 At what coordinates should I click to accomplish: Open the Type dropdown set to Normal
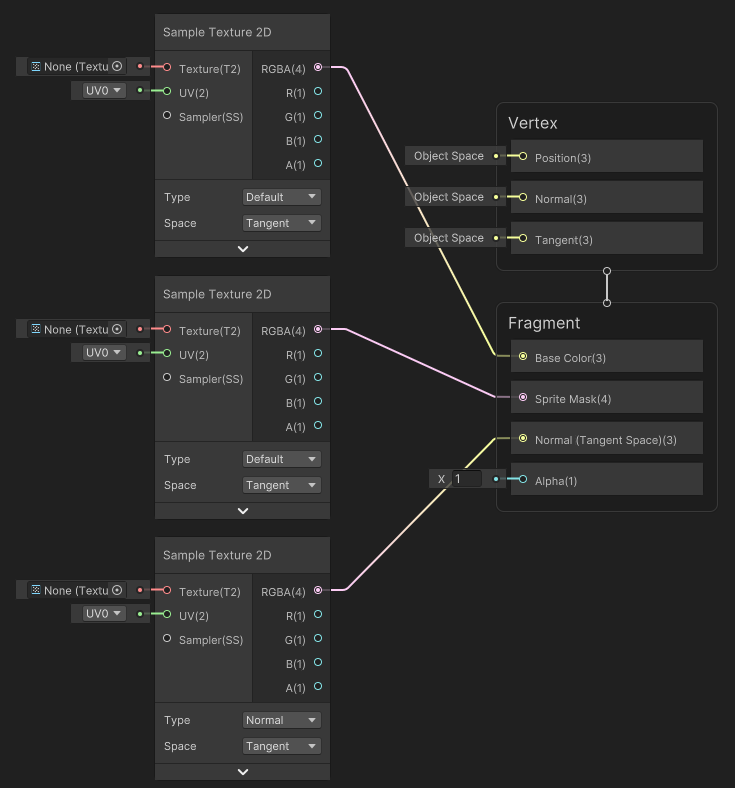[x=282, y=720]
